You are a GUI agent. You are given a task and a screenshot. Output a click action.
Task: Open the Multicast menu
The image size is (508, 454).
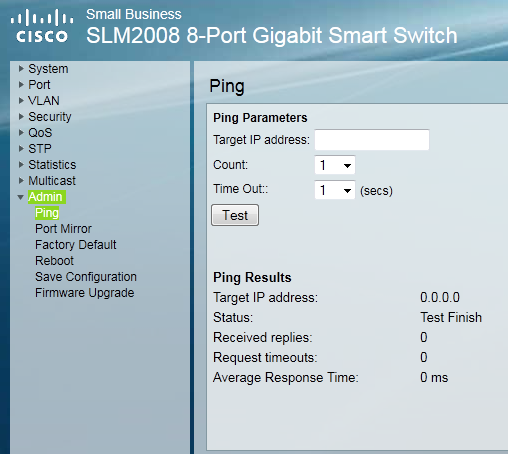[52, 181]
